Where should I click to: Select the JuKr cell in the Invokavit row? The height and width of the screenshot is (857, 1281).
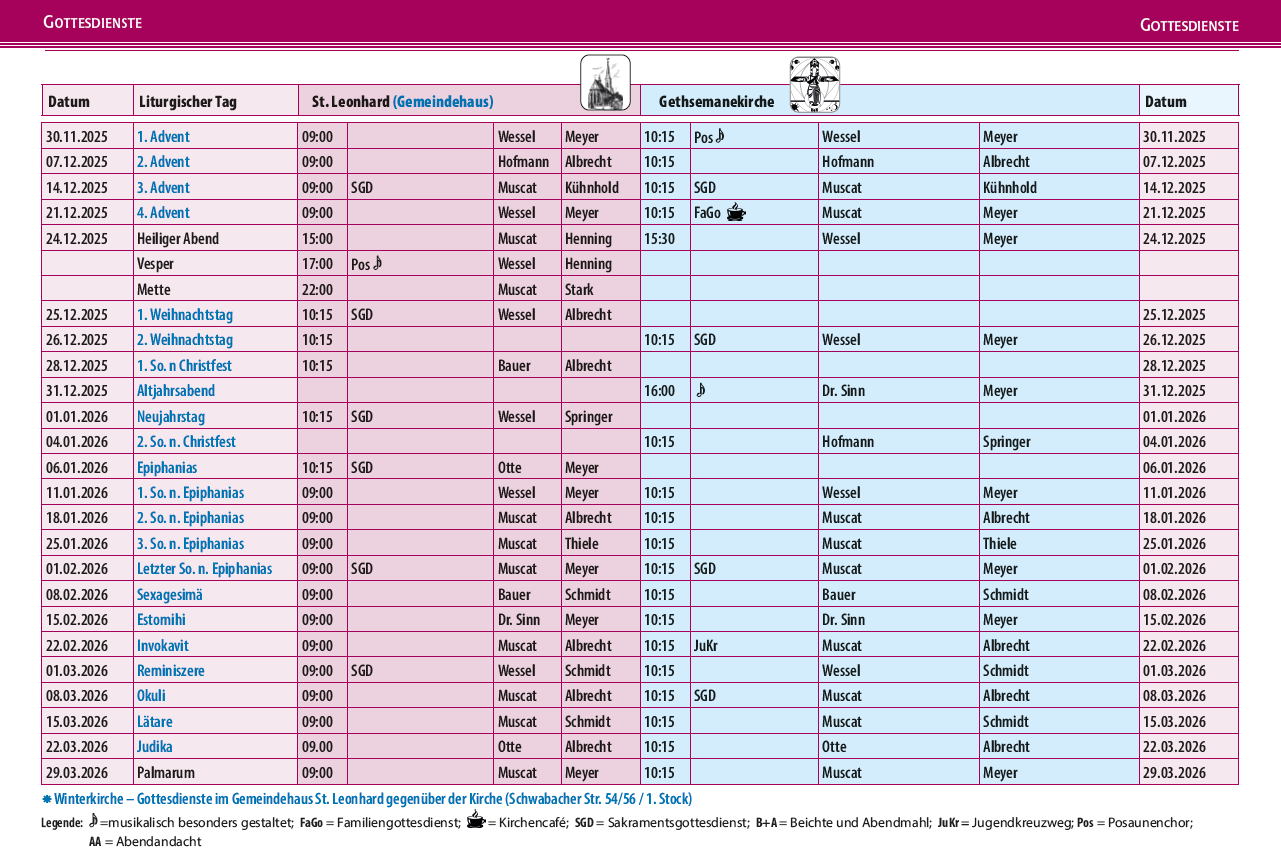(x=706, y=645)
